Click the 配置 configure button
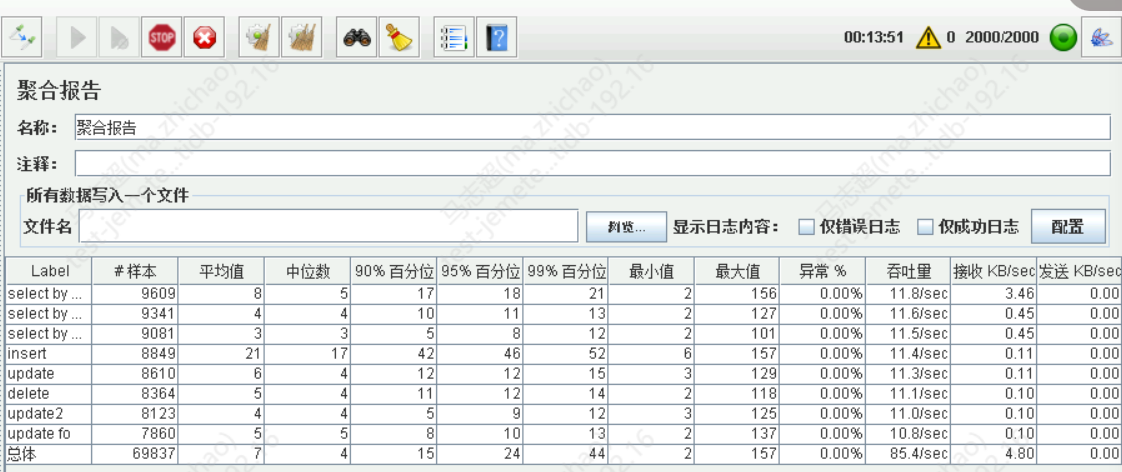 (1068, 227)
